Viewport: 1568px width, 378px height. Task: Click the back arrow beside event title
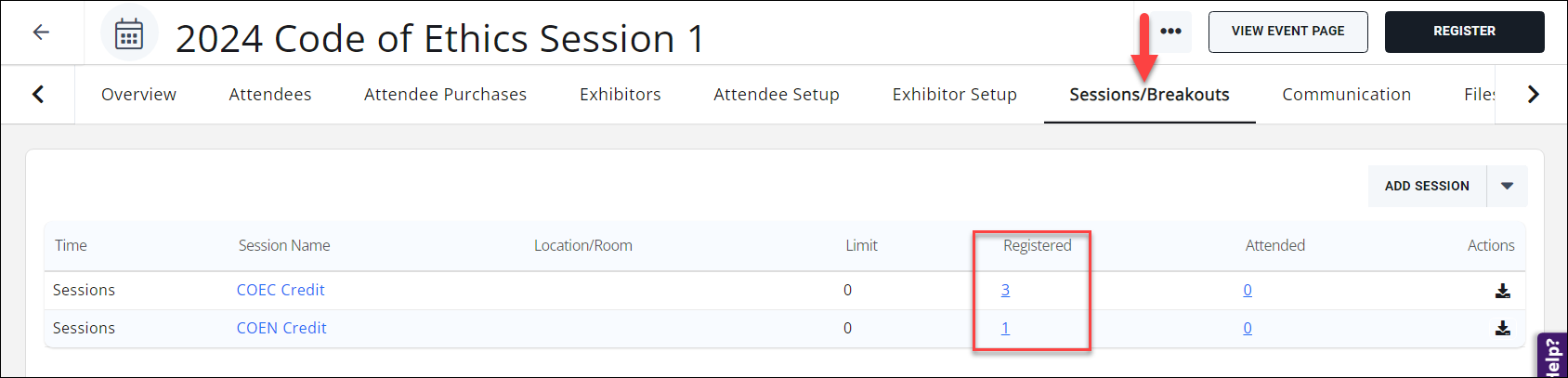click(x=41, y=33)
